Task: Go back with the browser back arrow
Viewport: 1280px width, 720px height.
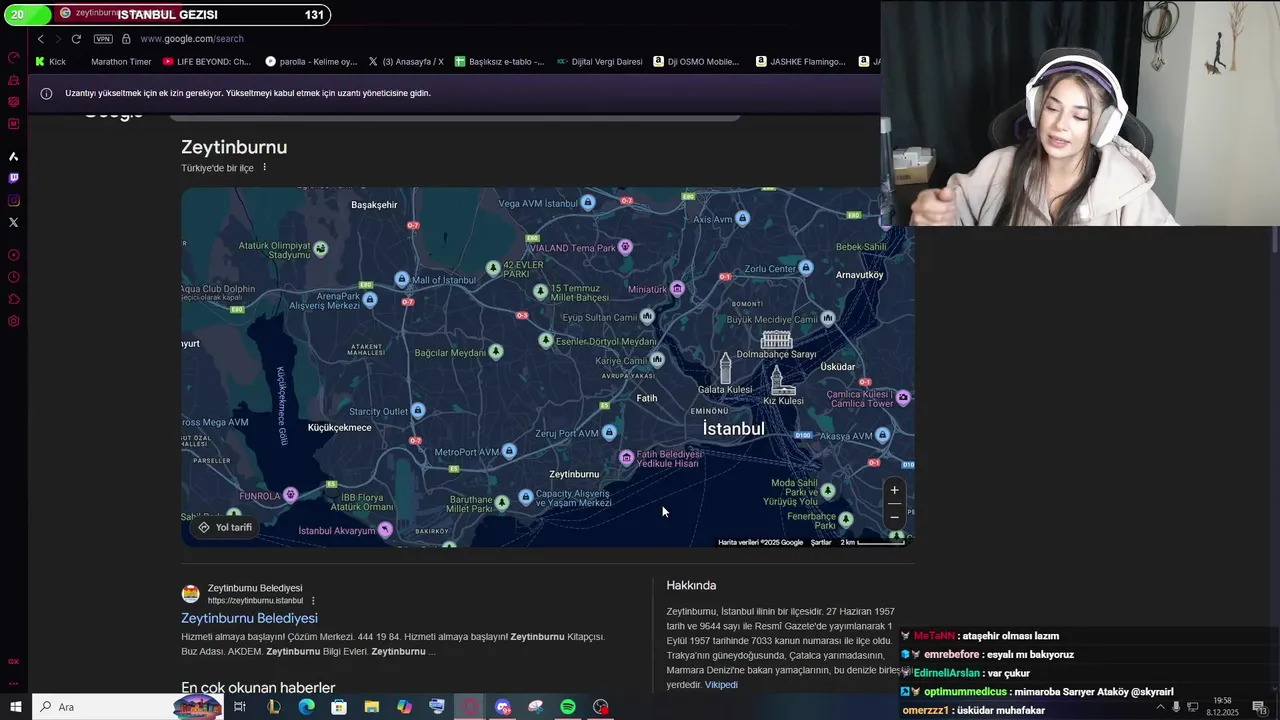Action: (41, 39)
